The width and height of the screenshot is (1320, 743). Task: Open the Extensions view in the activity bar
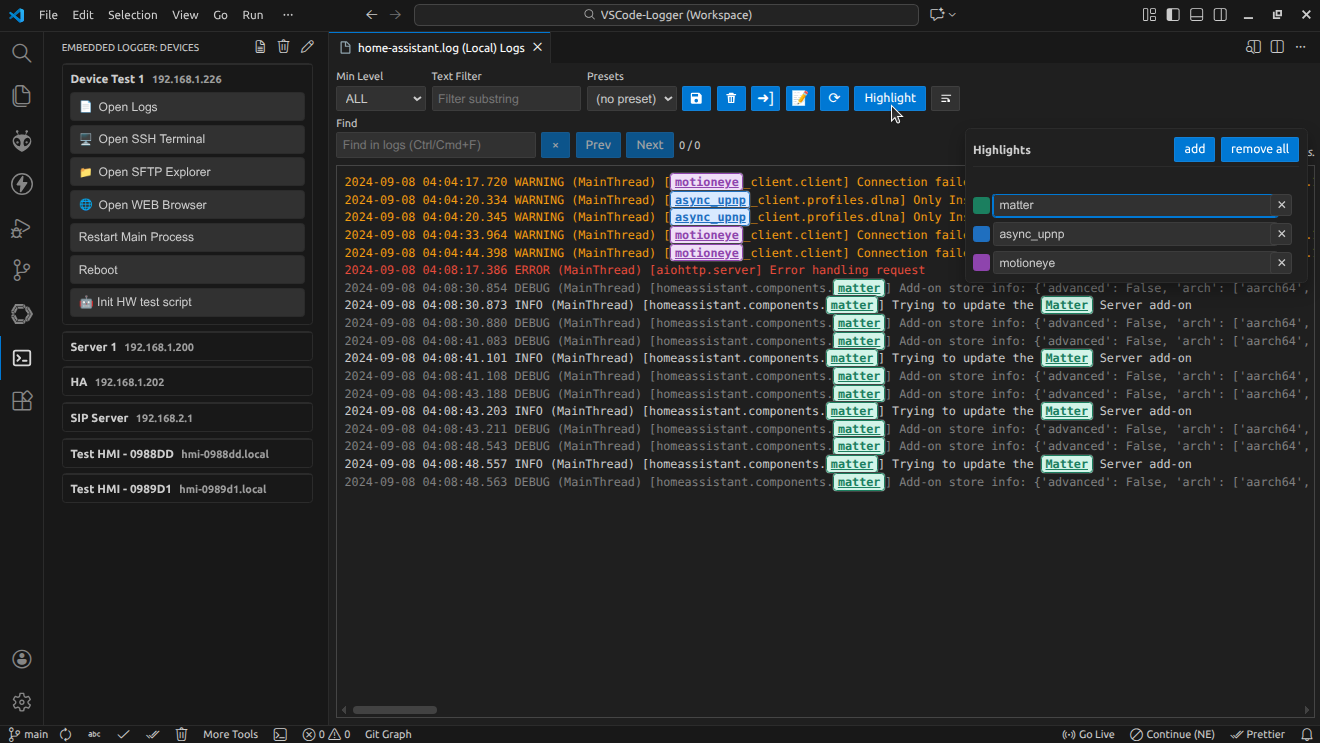21,400
